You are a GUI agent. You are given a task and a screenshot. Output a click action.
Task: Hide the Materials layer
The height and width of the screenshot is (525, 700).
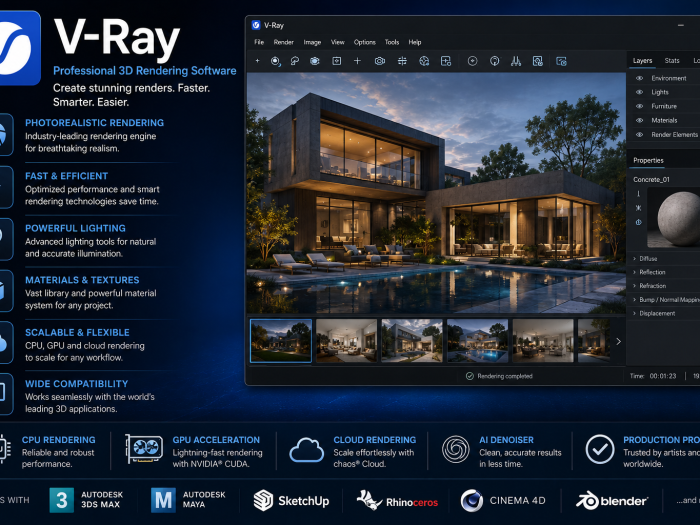[639, 120]
